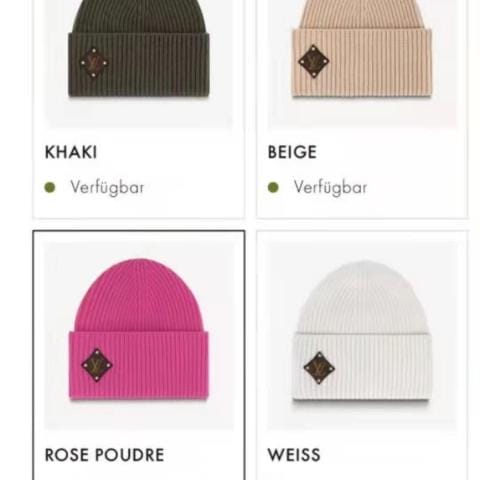
Task: Choose the Beige color option card
Action: pyautogui.click(x=362, y=109)
